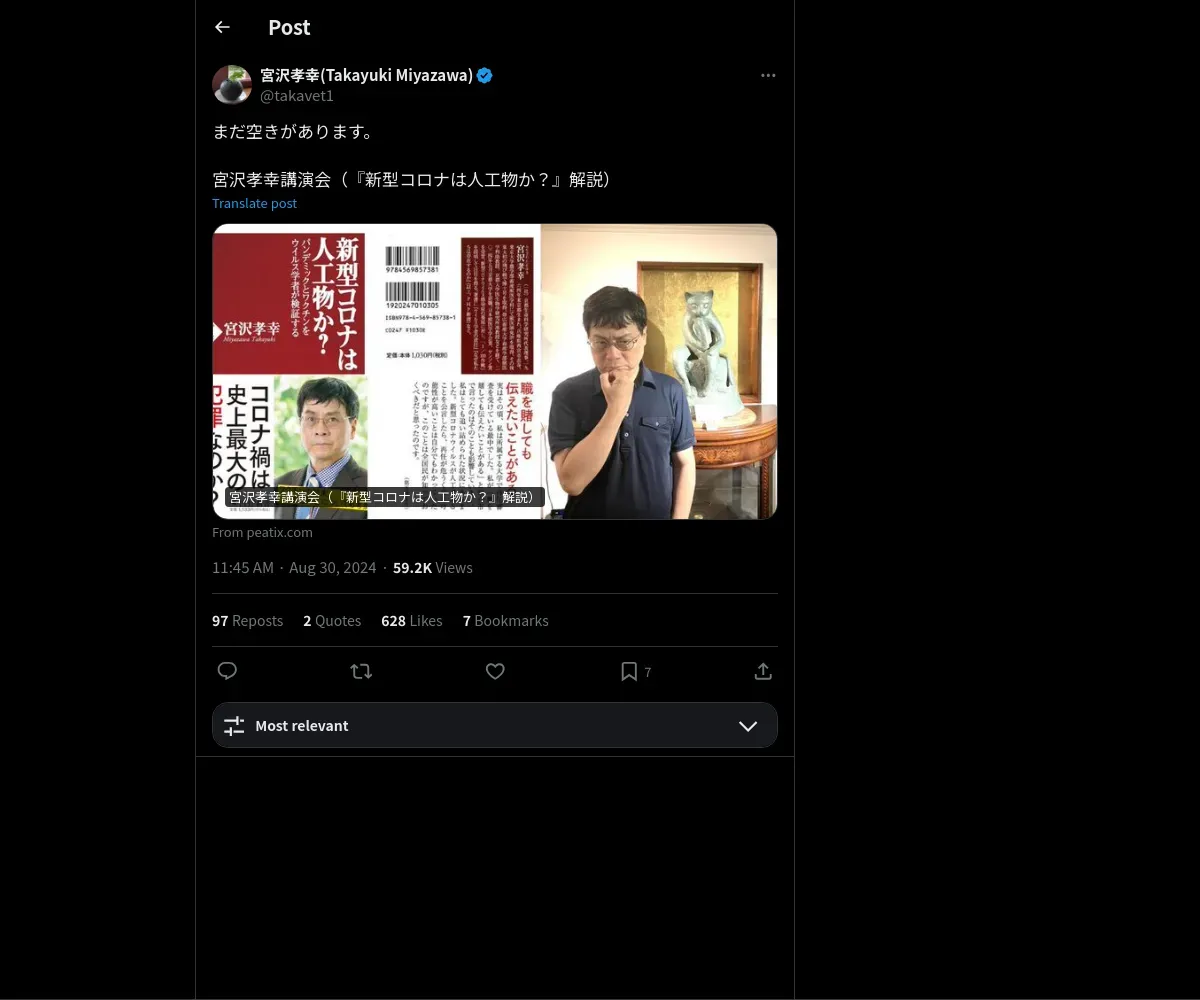Open the @takavet1 handle link
This screenshot has width=1200, height=1000.
coord(297,96)
